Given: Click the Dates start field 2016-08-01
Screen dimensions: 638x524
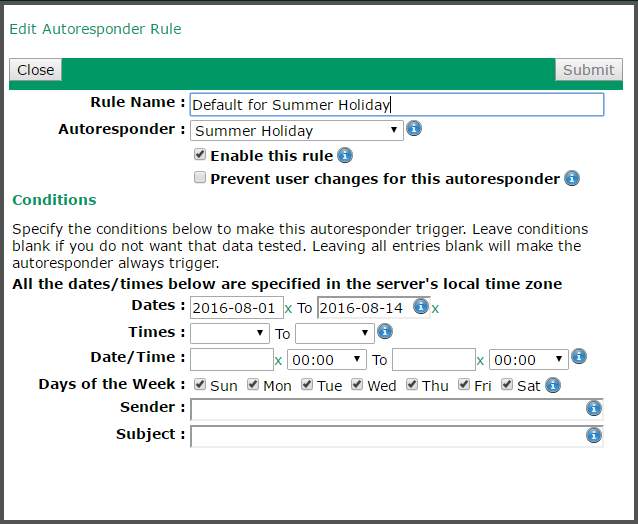Looking at the screenshot, I should (x=236, y=308).
